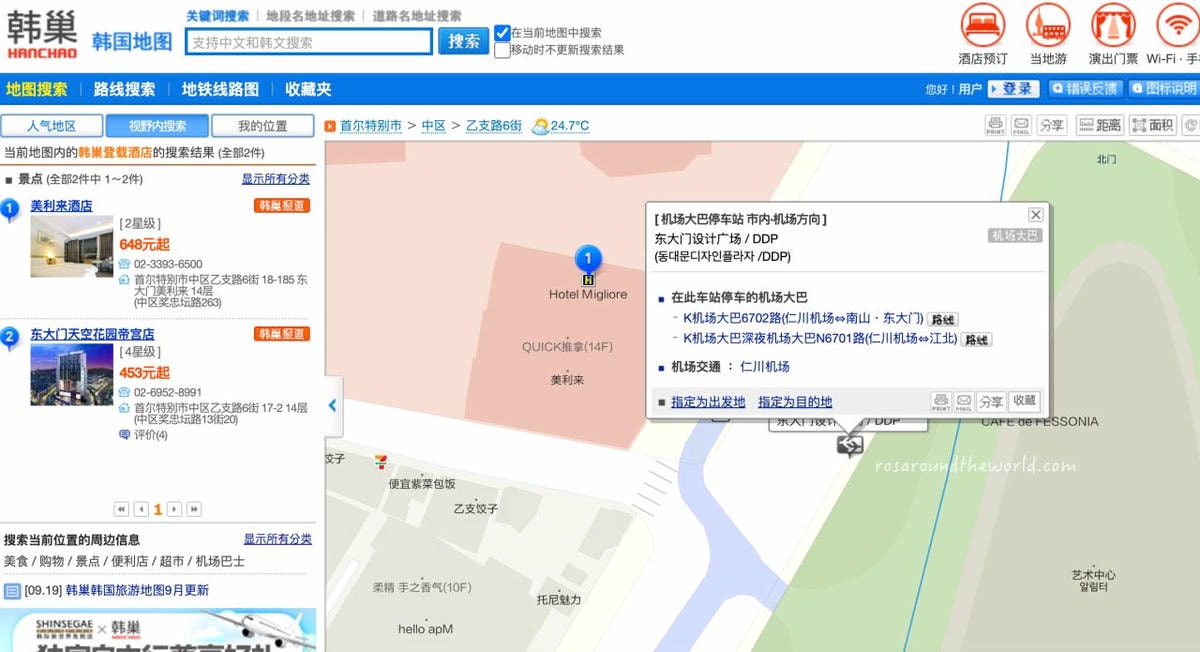Viewport: 1200px width, 652px height.
Task: Click the 搜索 search button
Action: point(463,41)
